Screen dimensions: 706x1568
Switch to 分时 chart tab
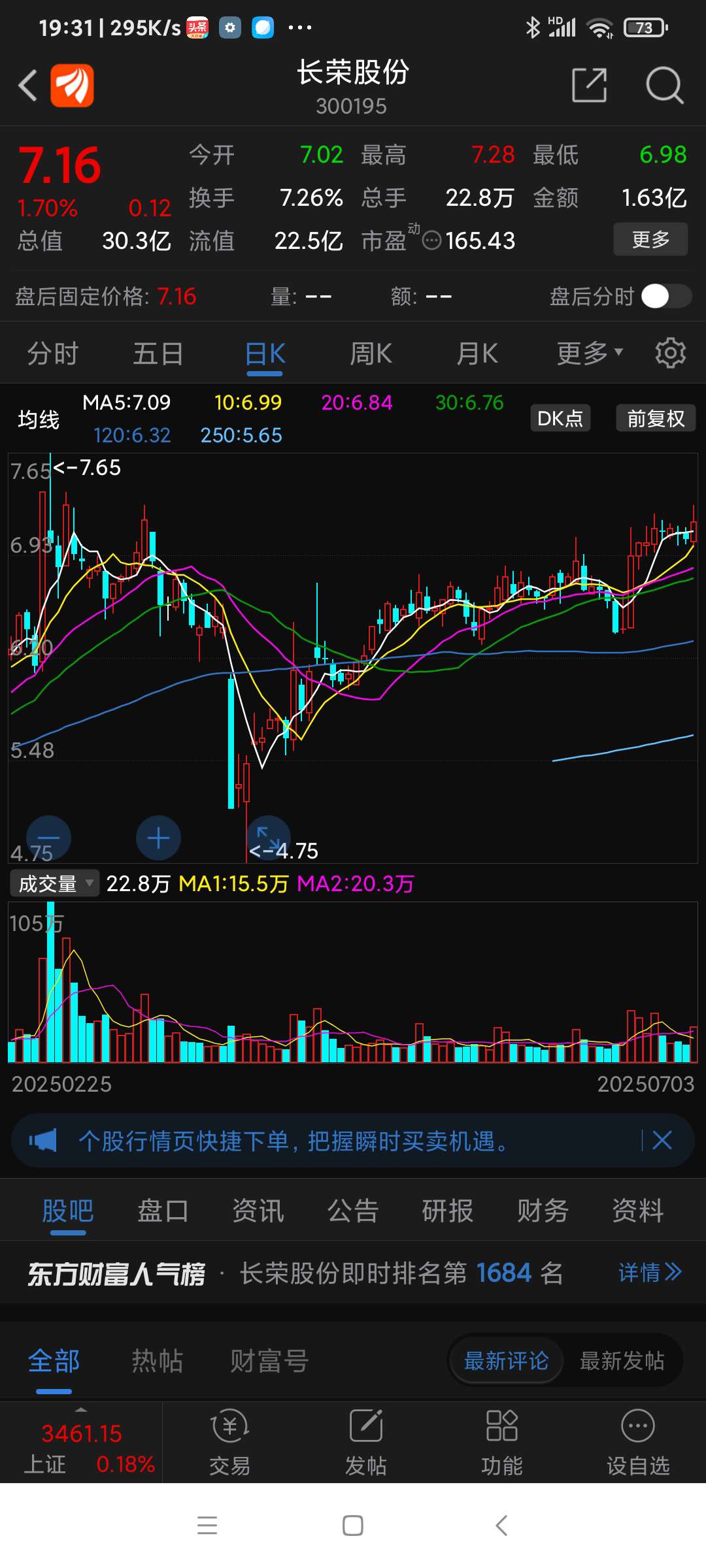(x=53, y=353)
